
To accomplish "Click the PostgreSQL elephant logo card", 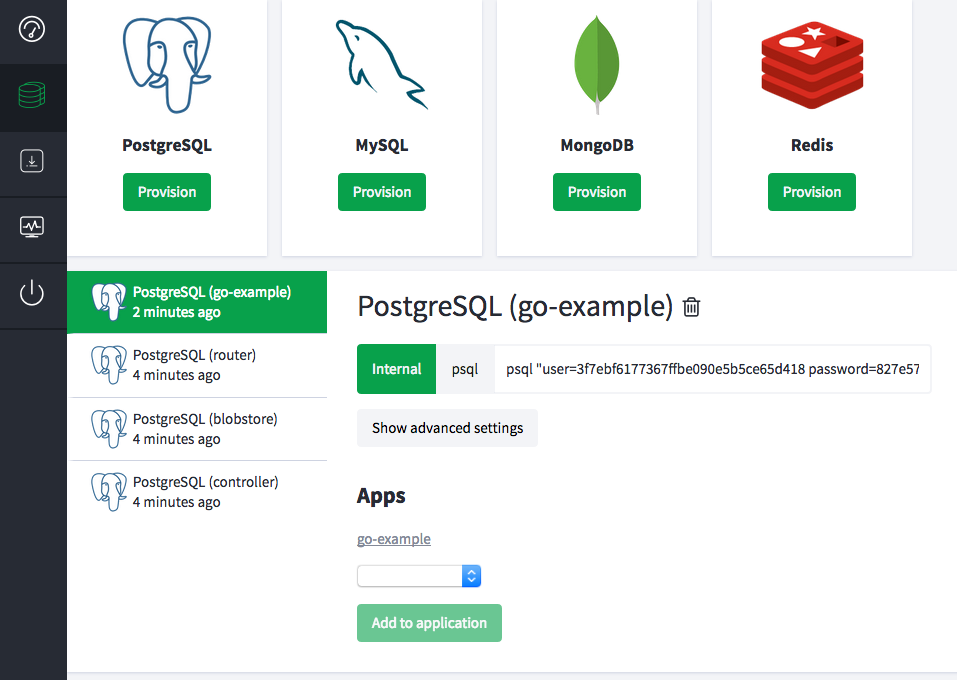I will (167, 65).
